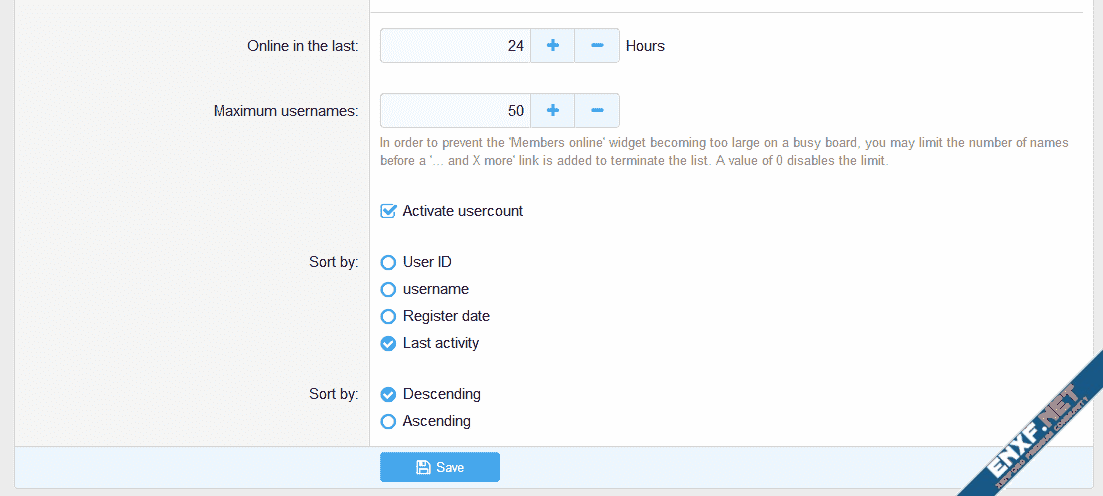Focus the Maximum usernames input field

[x=456, y=110]
